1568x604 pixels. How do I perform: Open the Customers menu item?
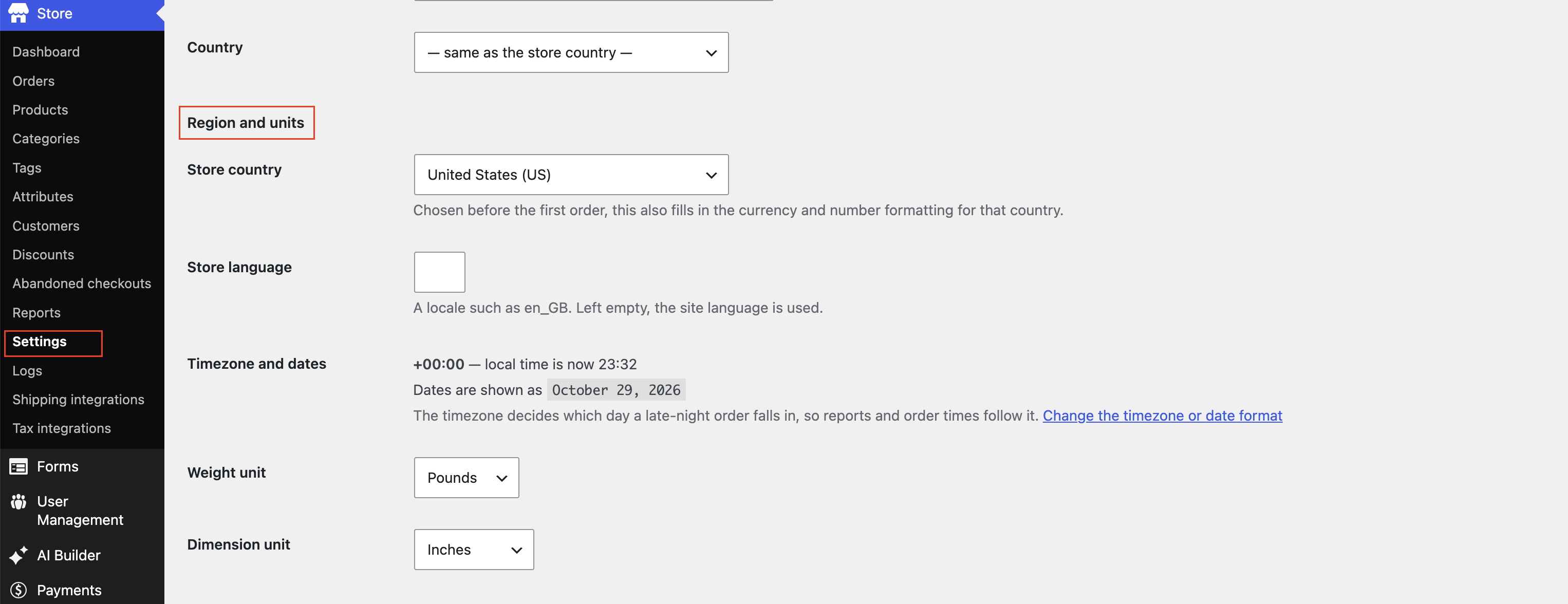46,225
